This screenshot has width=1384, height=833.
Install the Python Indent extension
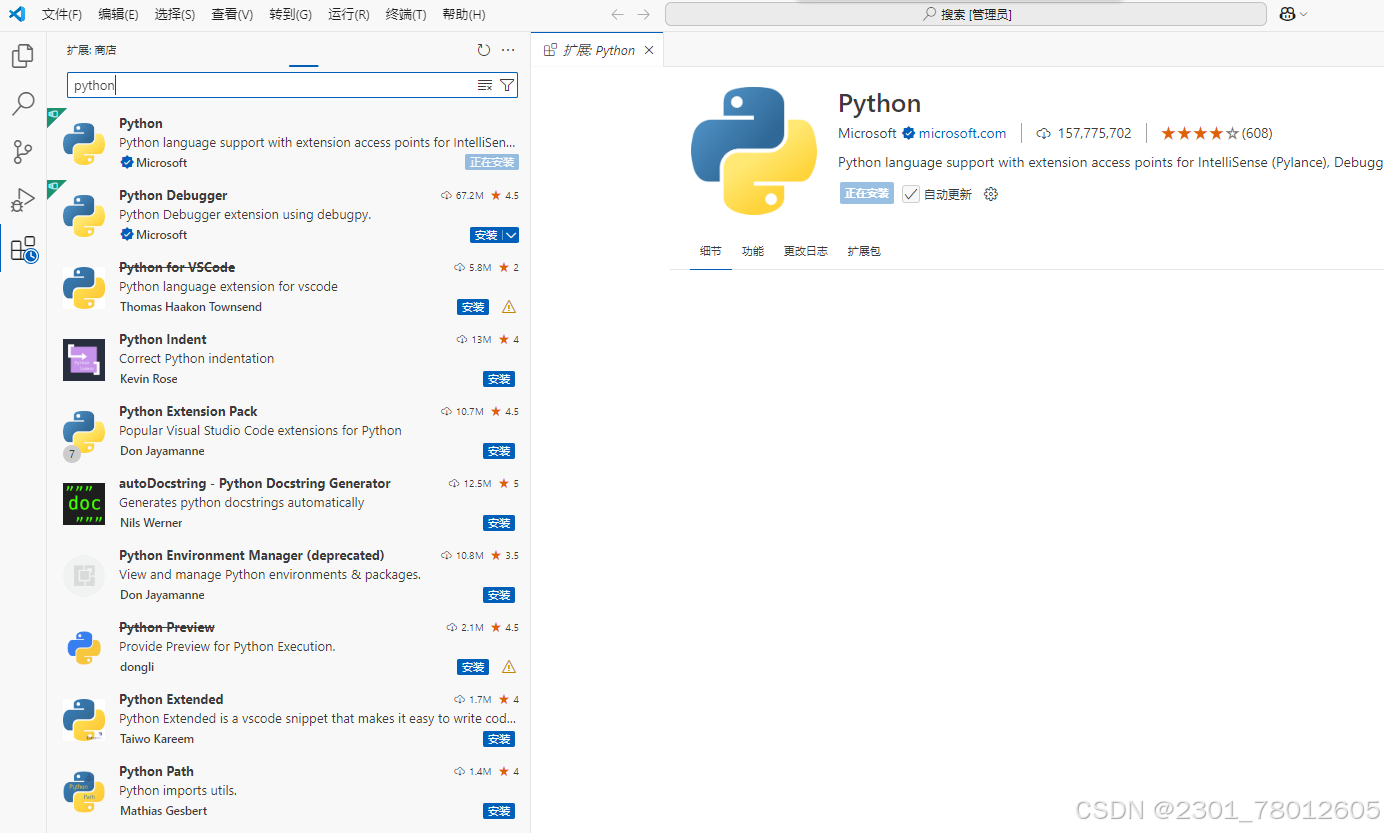coord(499,379)
